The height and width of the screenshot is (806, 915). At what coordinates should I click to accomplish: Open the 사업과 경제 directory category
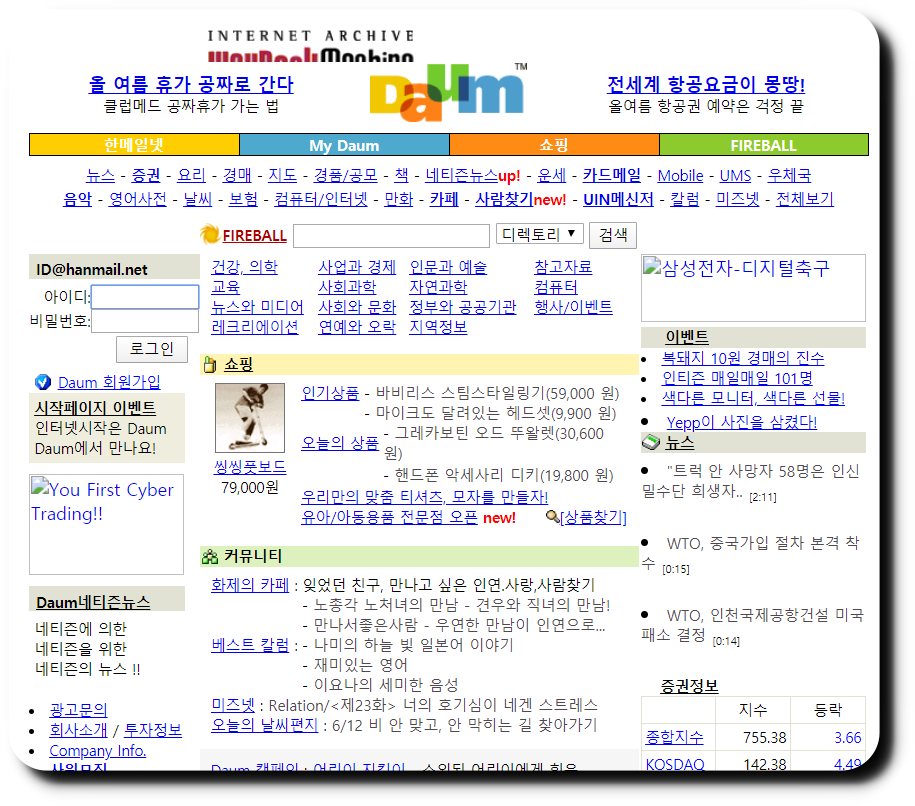(x=357, y=267)
